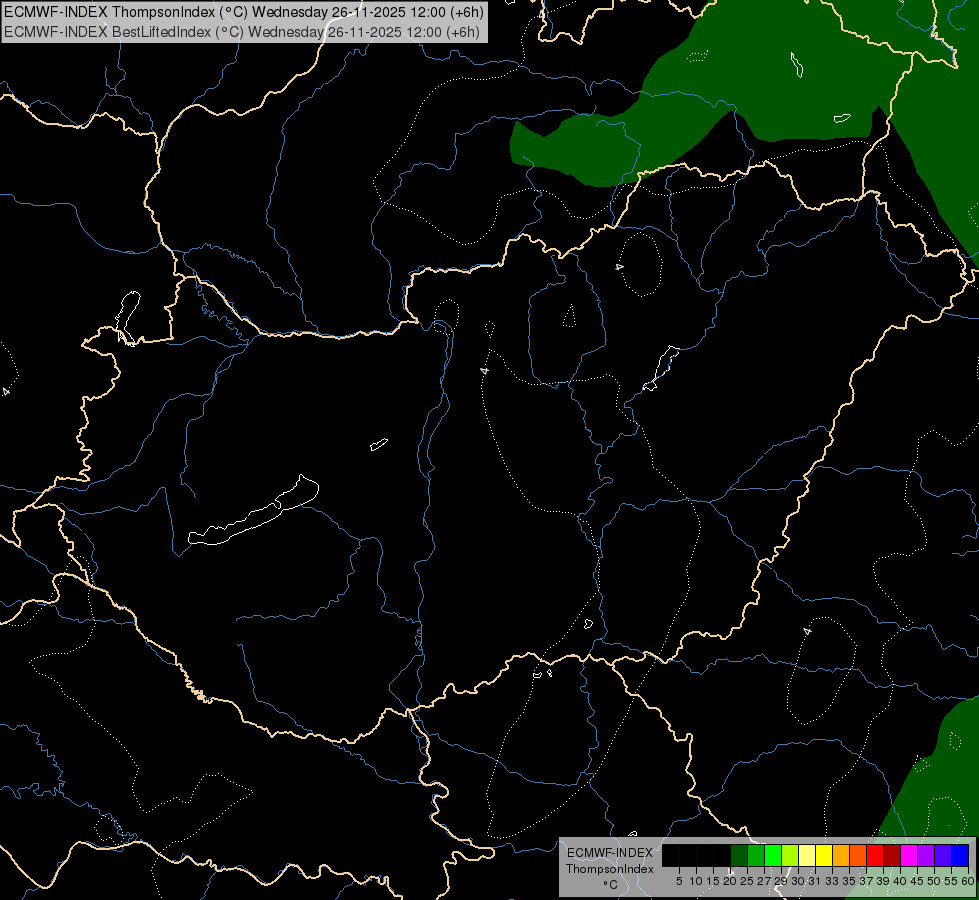Image resolution: width=979 pixels, height=900 pixels.
Task: Click the legend value 10
Action: tap(696, 881)
